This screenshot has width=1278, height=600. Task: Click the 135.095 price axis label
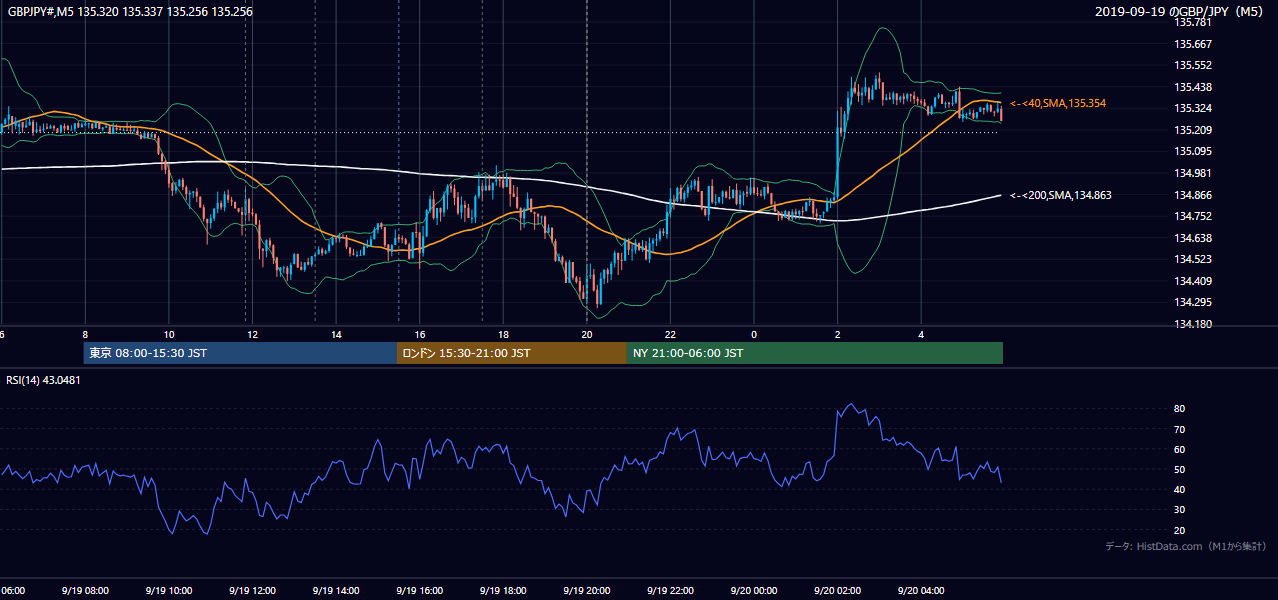(x=1193, y=152)
